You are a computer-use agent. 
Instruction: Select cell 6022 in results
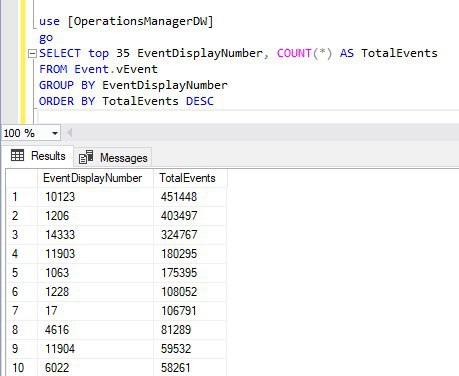click(96, 367)
